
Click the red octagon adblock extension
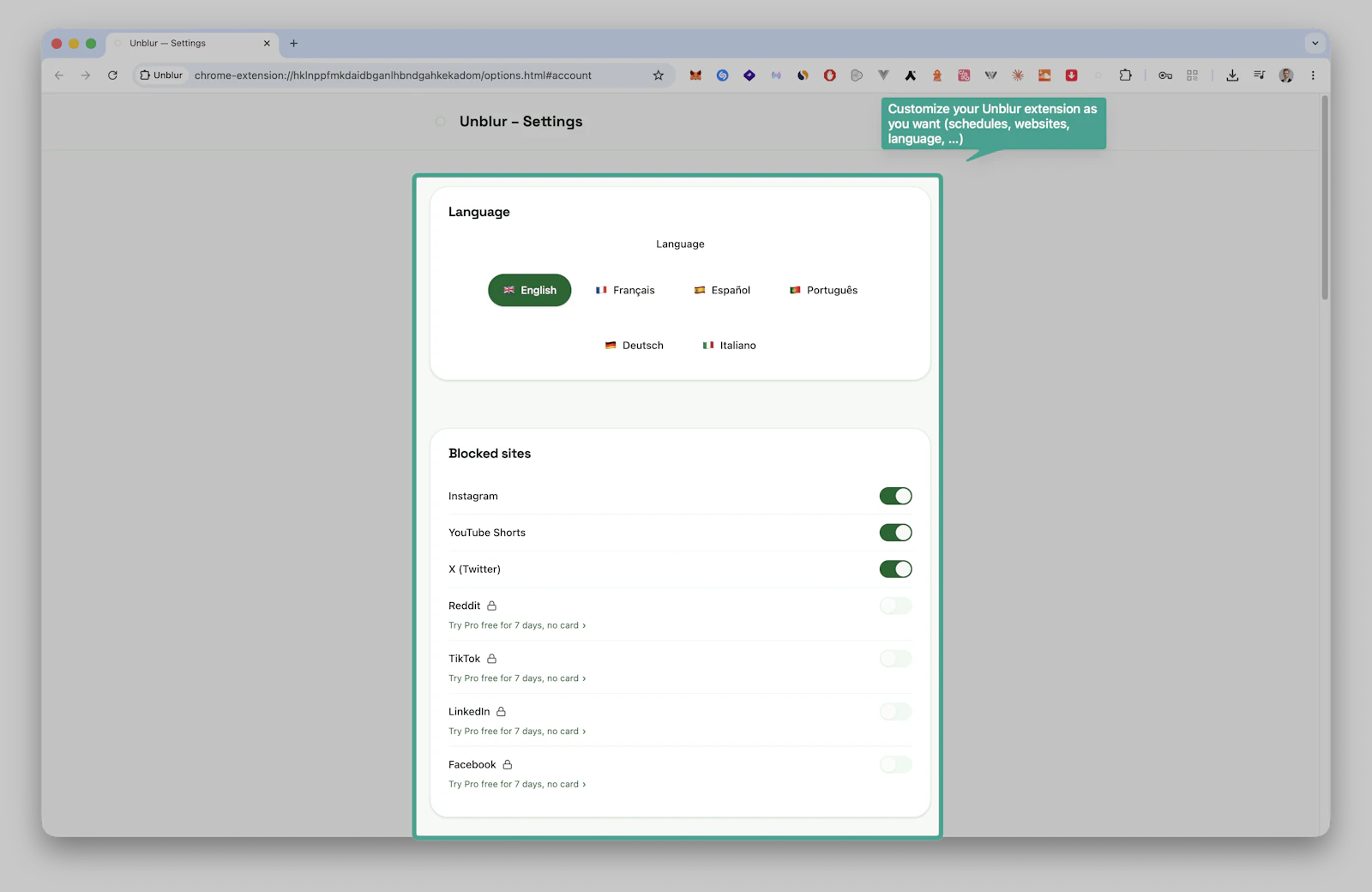point(829,75)
